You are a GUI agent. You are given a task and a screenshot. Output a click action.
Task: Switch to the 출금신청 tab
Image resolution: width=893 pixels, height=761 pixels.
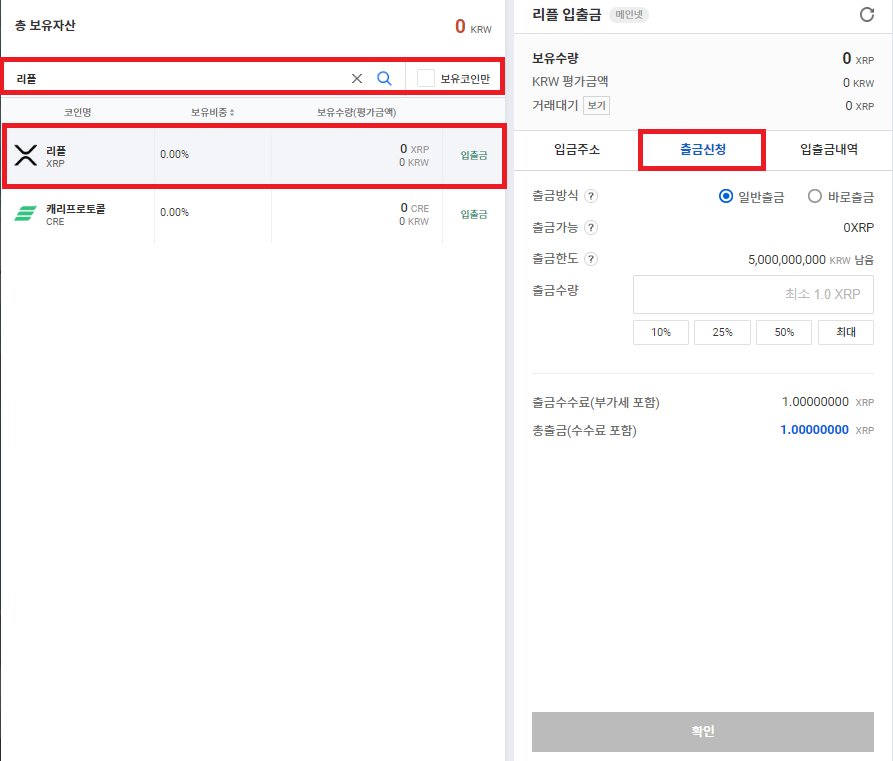coord(702,150)
